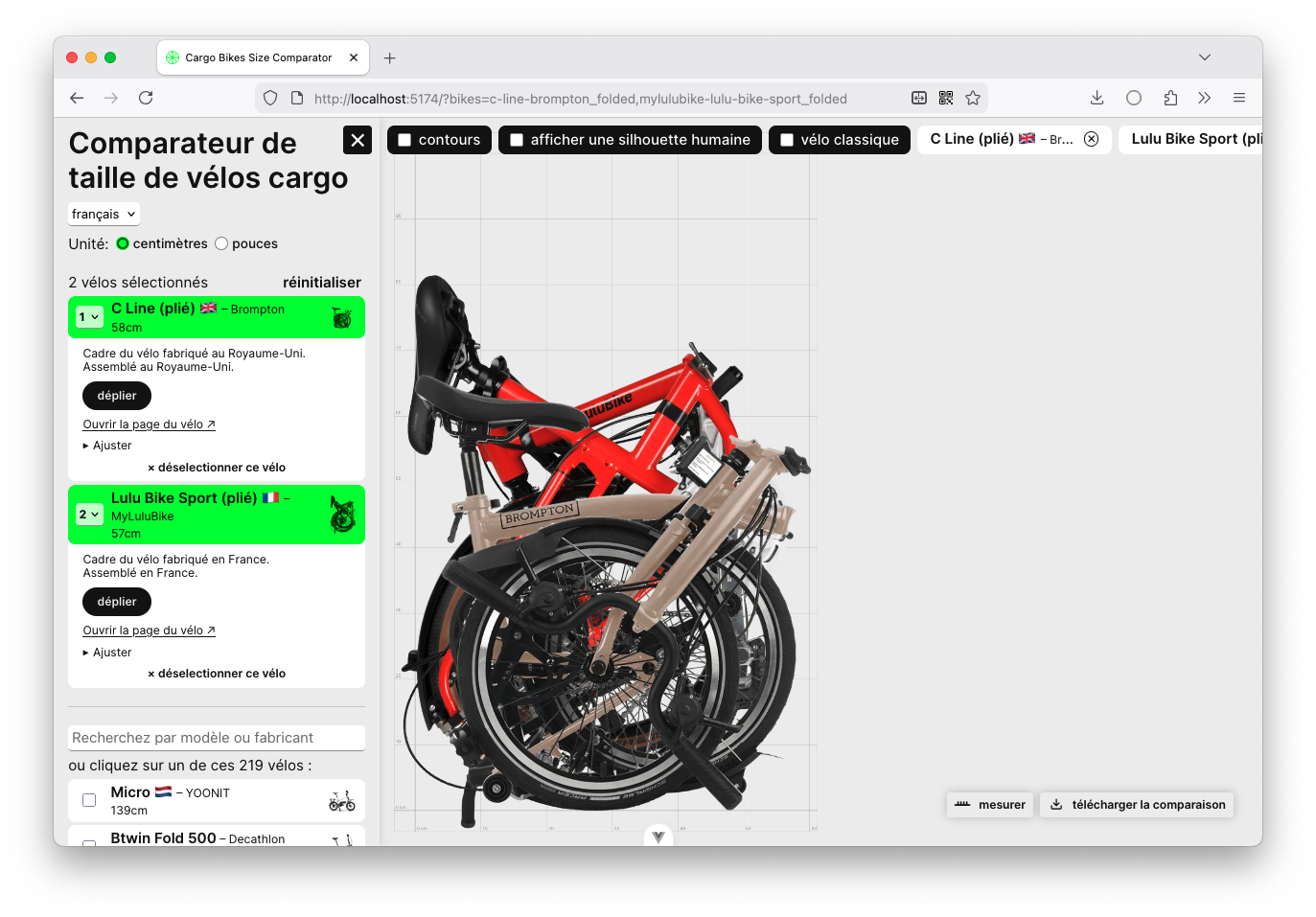Check the Micro YOONIT bike checkbox
The height and width of the screenshot is (917, 1316).
(89, 800)
